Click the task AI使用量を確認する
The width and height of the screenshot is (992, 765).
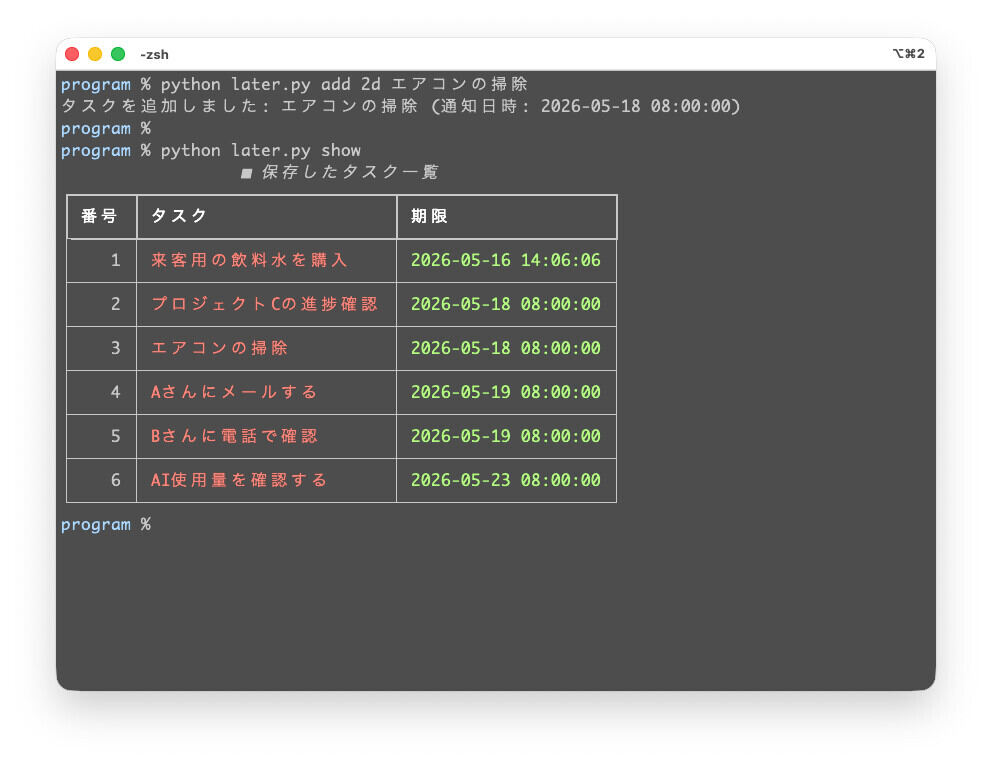click(239, 480)
